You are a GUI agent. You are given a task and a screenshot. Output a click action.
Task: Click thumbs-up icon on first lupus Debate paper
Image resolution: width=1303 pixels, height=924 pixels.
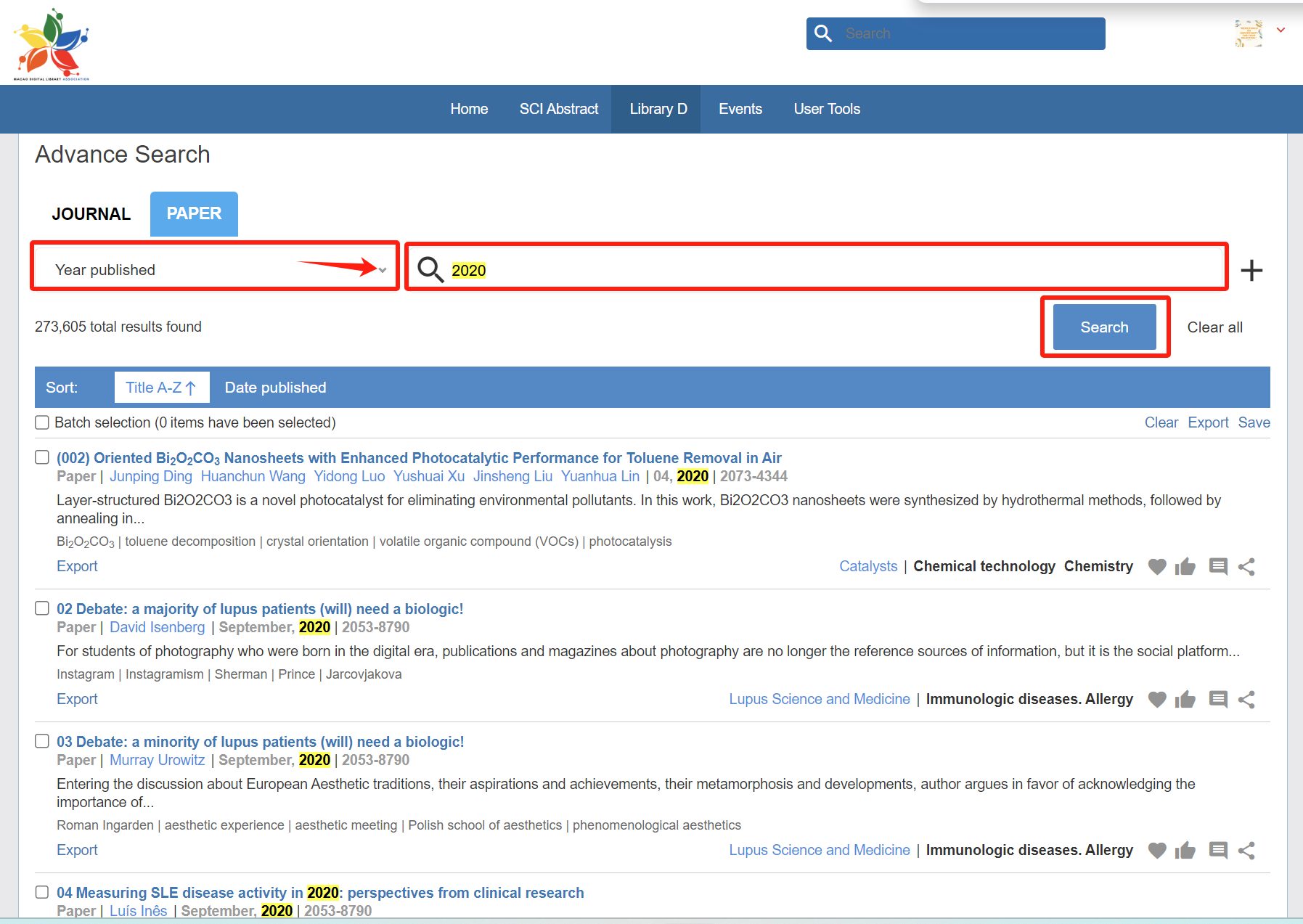pos(1185,700)
